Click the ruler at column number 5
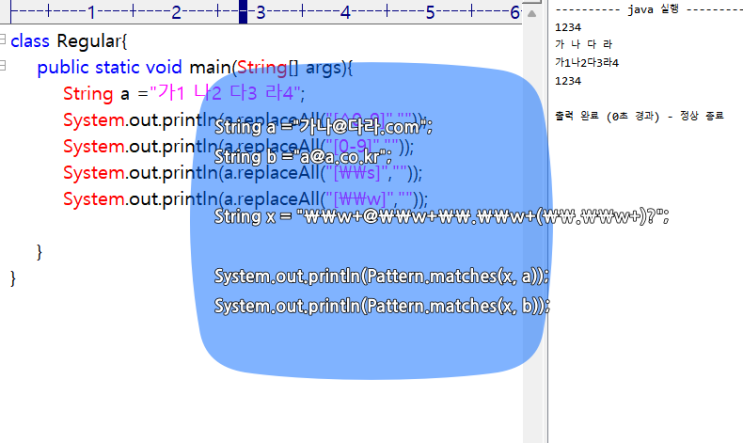The image size is (743, 443). point(430,12)
